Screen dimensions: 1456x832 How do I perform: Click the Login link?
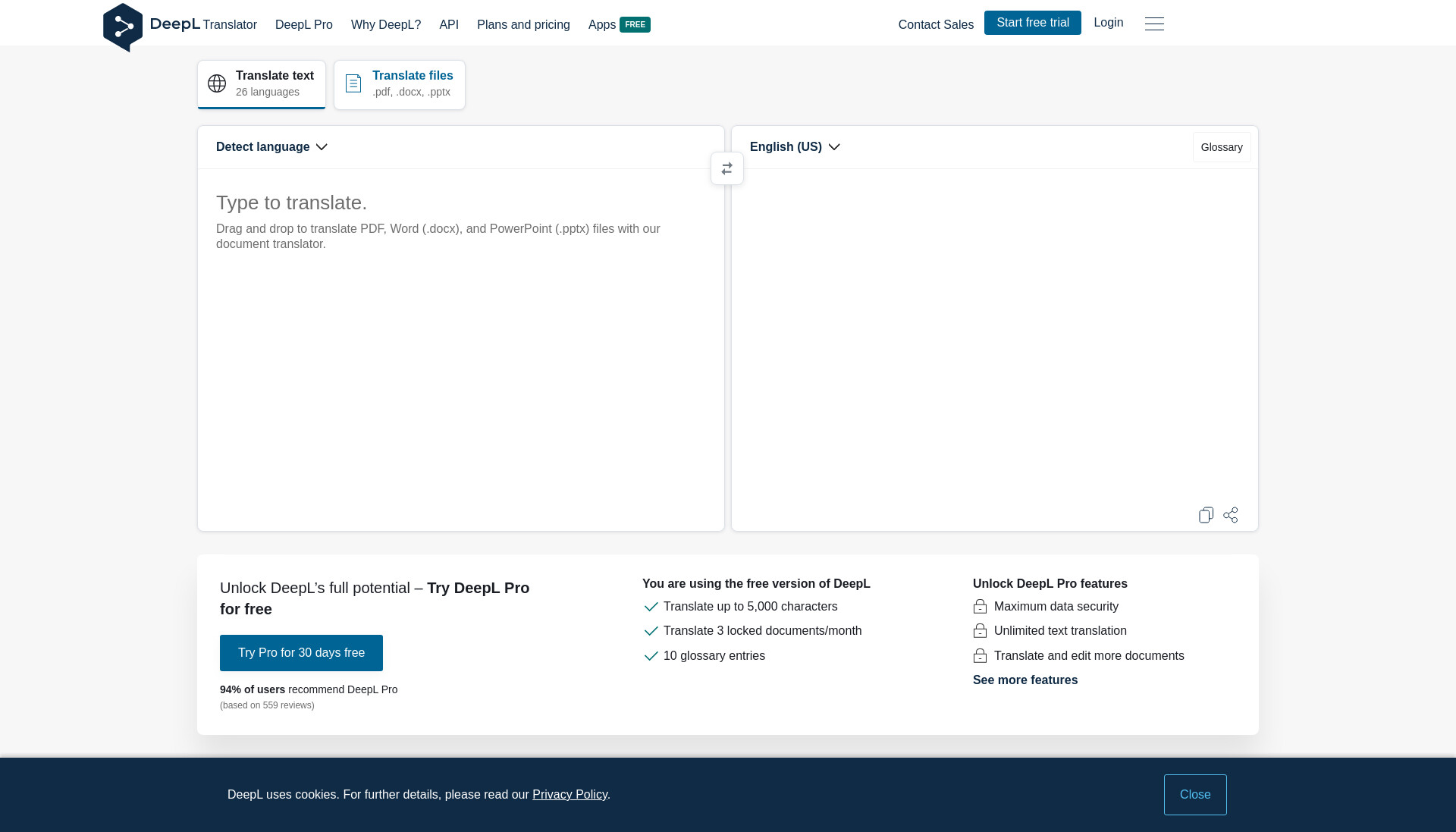[x=1109, y=23]
